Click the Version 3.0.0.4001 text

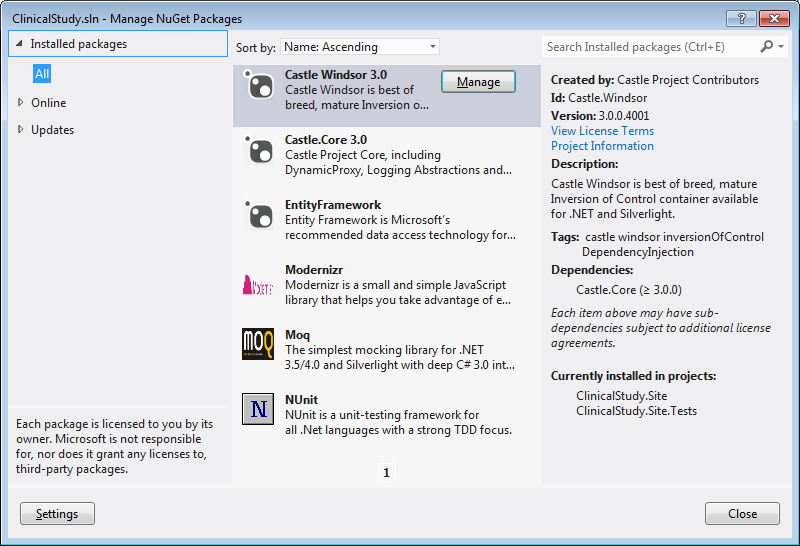[600, 116]
